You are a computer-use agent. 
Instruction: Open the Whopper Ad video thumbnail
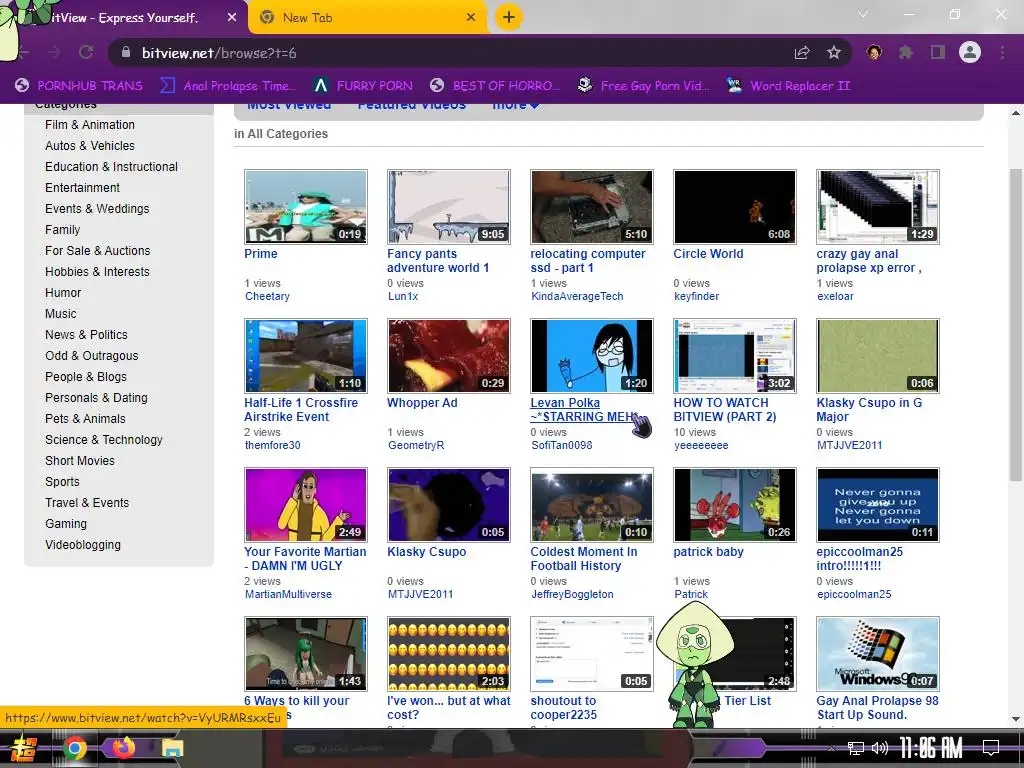(449, 355)
